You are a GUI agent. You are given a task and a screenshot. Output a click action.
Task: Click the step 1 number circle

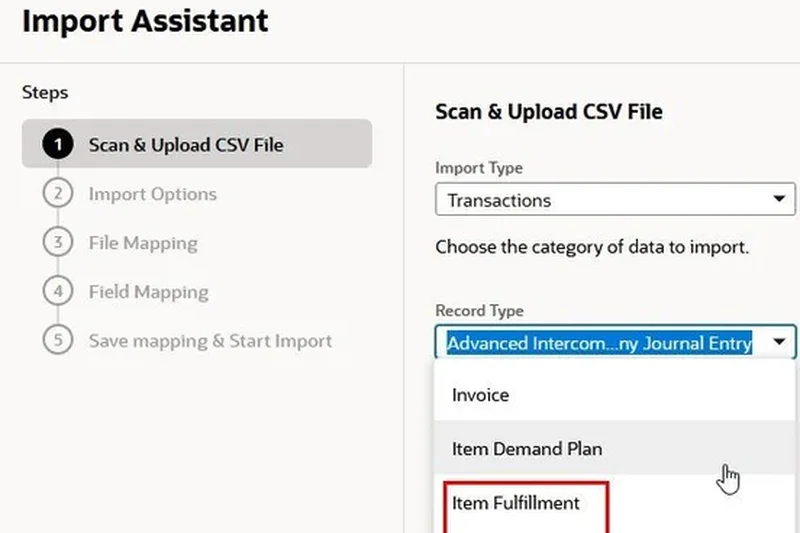coord(57,145)
